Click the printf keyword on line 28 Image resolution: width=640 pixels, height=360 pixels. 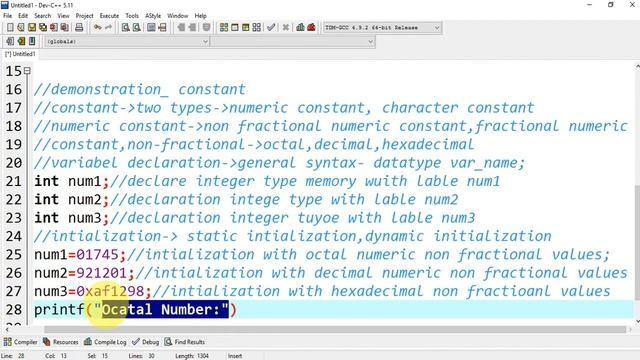(59, 309)
